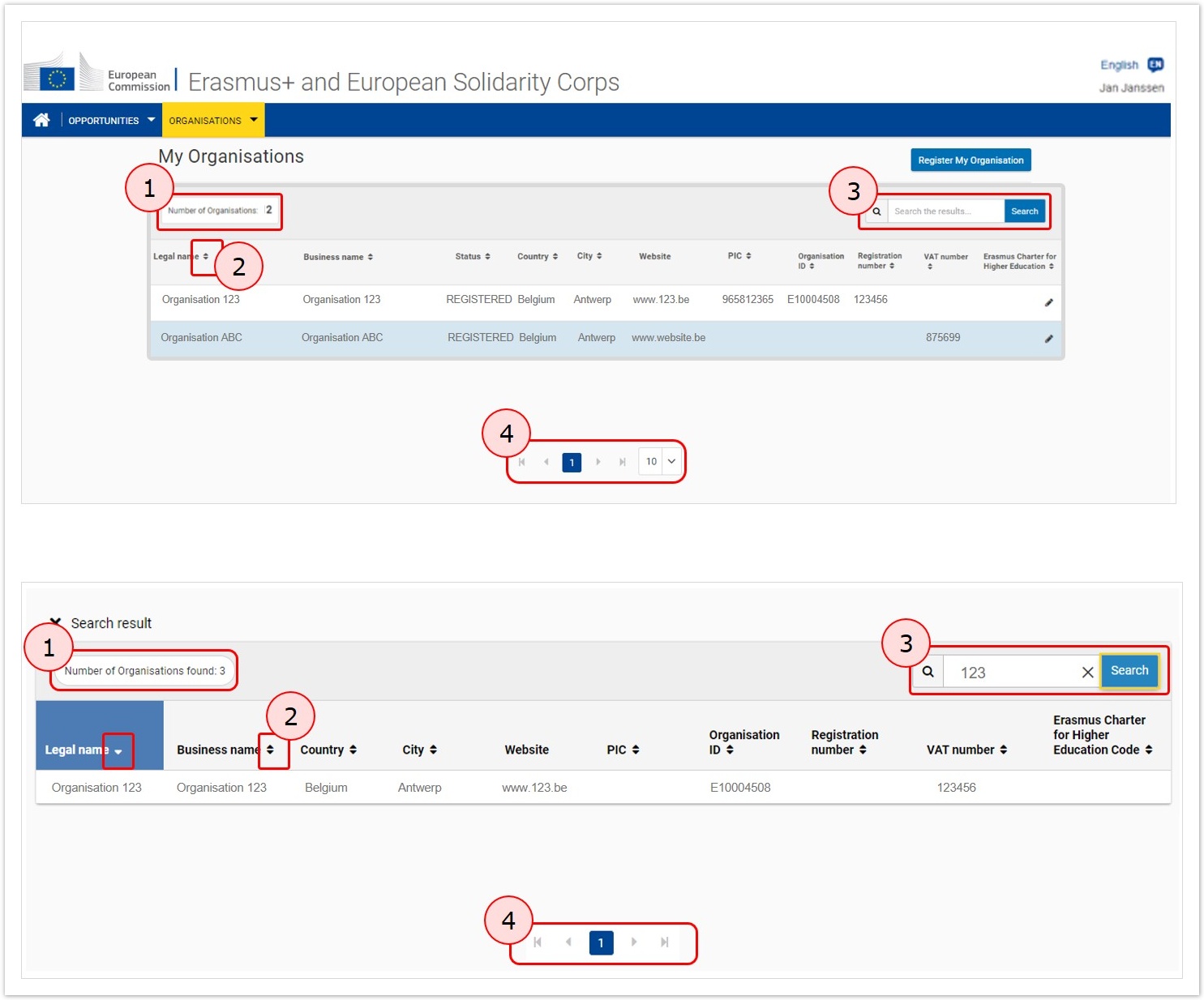This screenshot has width=1204, height=1000.
Task: Click Register My Organisation button
Action: [x=970, y=160]
